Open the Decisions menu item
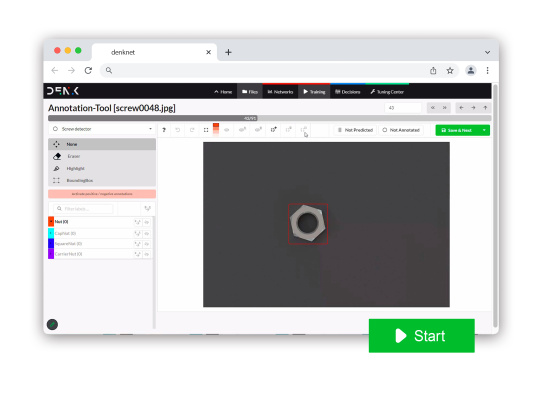 click(347, 92)
